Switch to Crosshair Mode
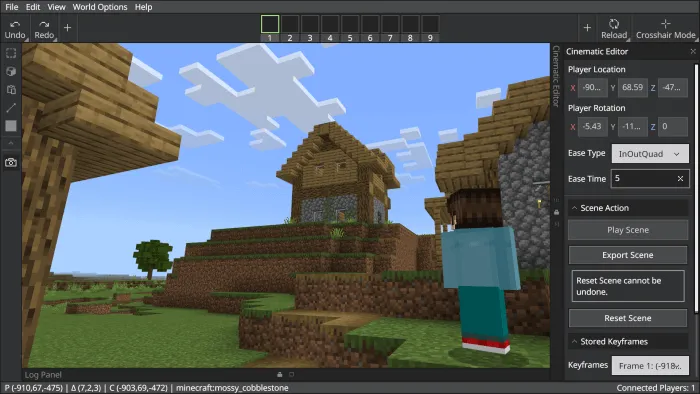Image resolution: width=700 pixels, height=394 pixels. coord(665,29)
